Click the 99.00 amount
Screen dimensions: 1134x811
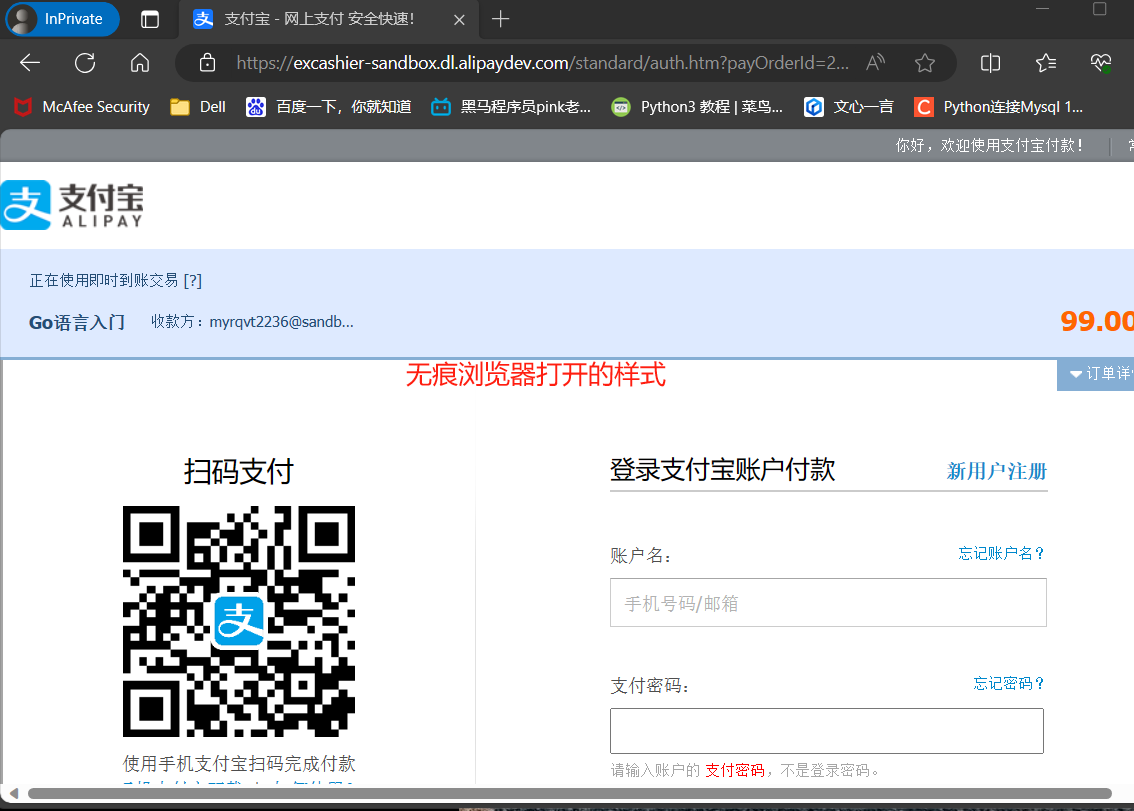pyautogui.click(x=1096, y=321)
